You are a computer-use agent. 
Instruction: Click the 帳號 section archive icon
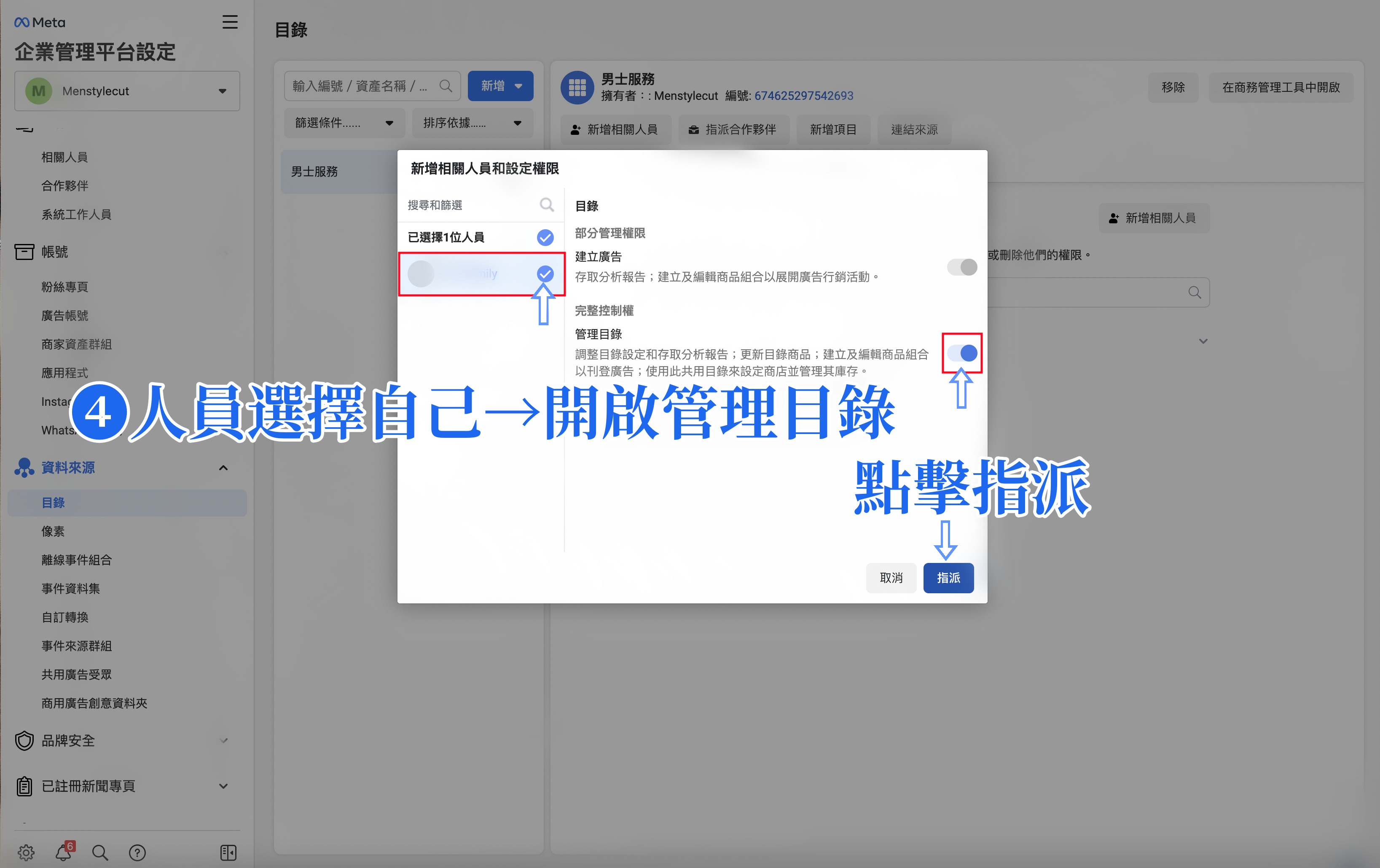click(x=24, y=252)
